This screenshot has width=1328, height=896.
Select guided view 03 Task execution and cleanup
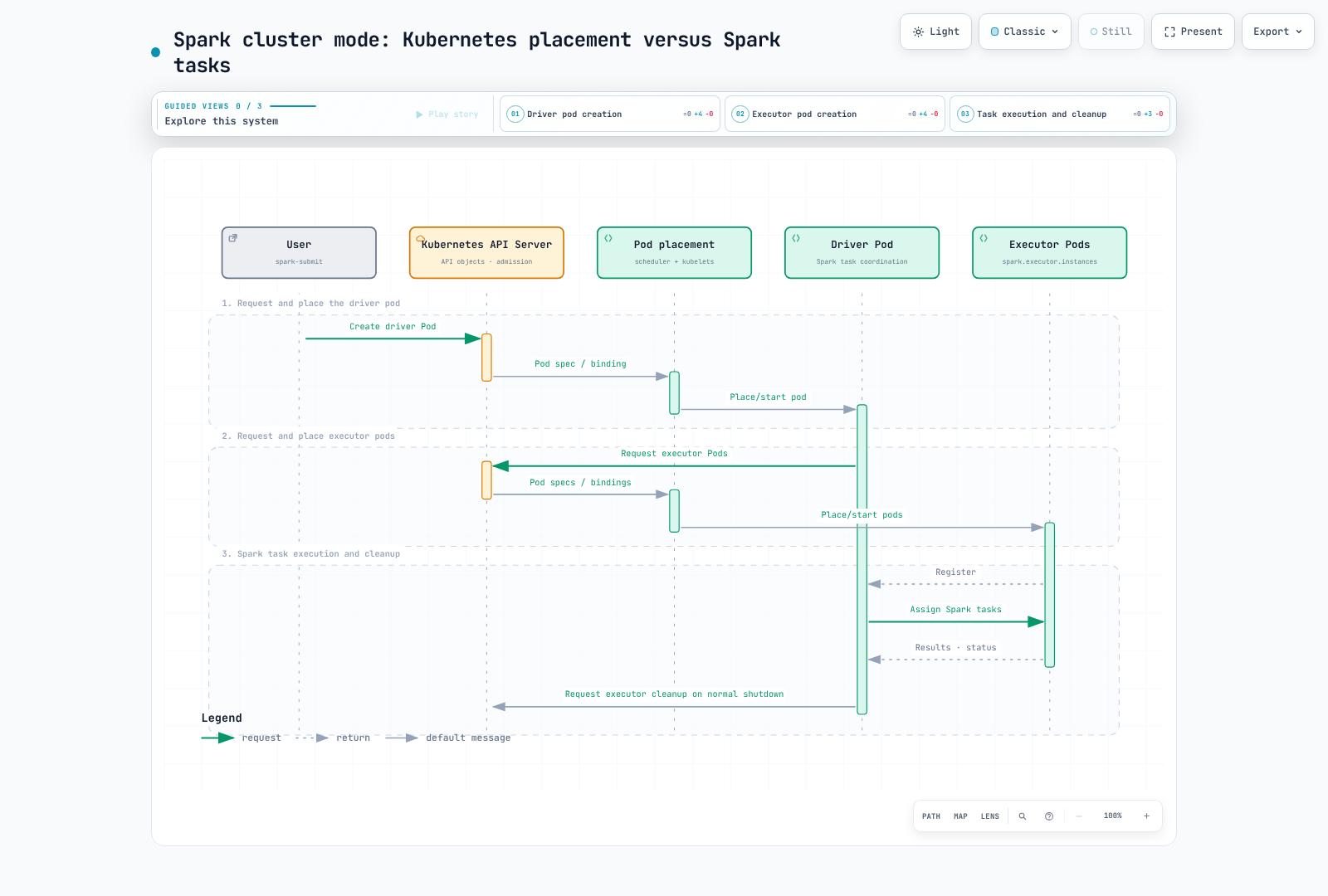pos(1059,114)
